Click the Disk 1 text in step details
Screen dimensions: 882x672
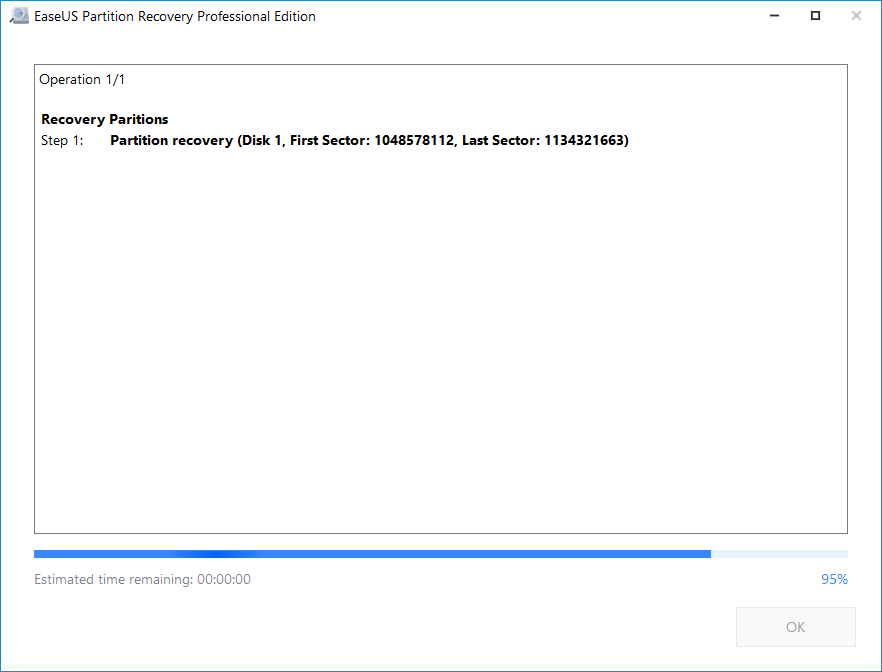coord(262,141)
